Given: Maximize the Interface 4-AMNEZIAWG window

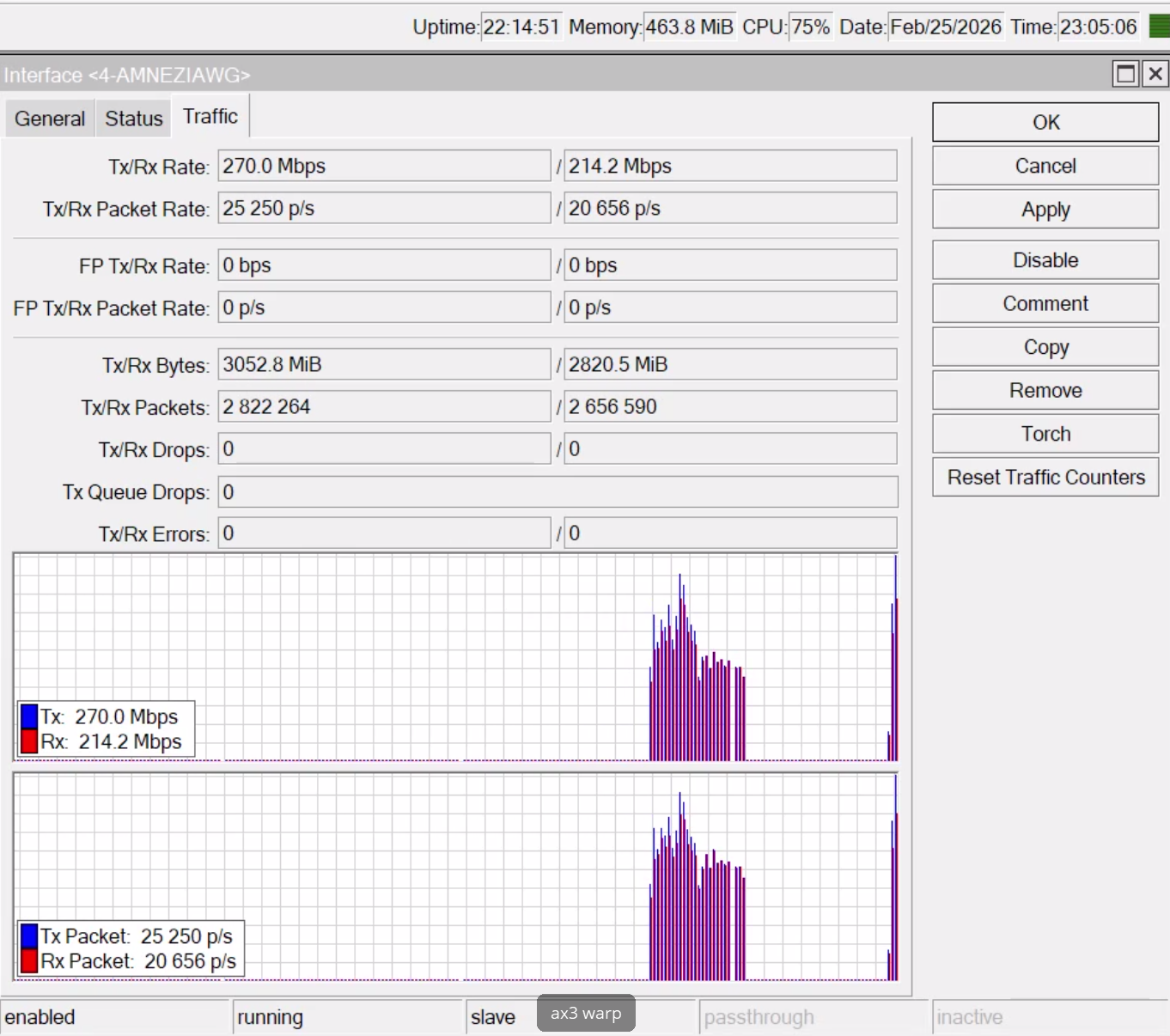Looking at the screenshot, I should pyautogui.click(x=1125, y=74).
